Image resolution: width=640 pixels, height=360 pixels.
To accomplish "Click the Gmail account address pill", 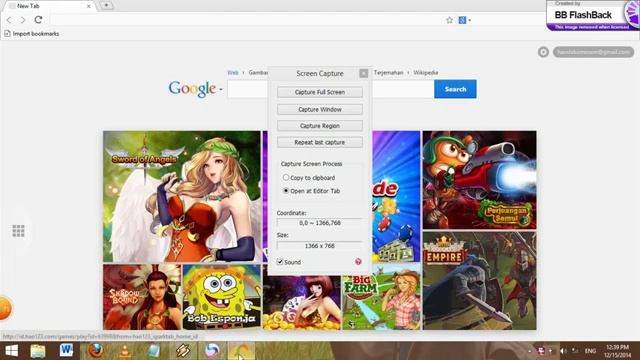I will [593, 52].
